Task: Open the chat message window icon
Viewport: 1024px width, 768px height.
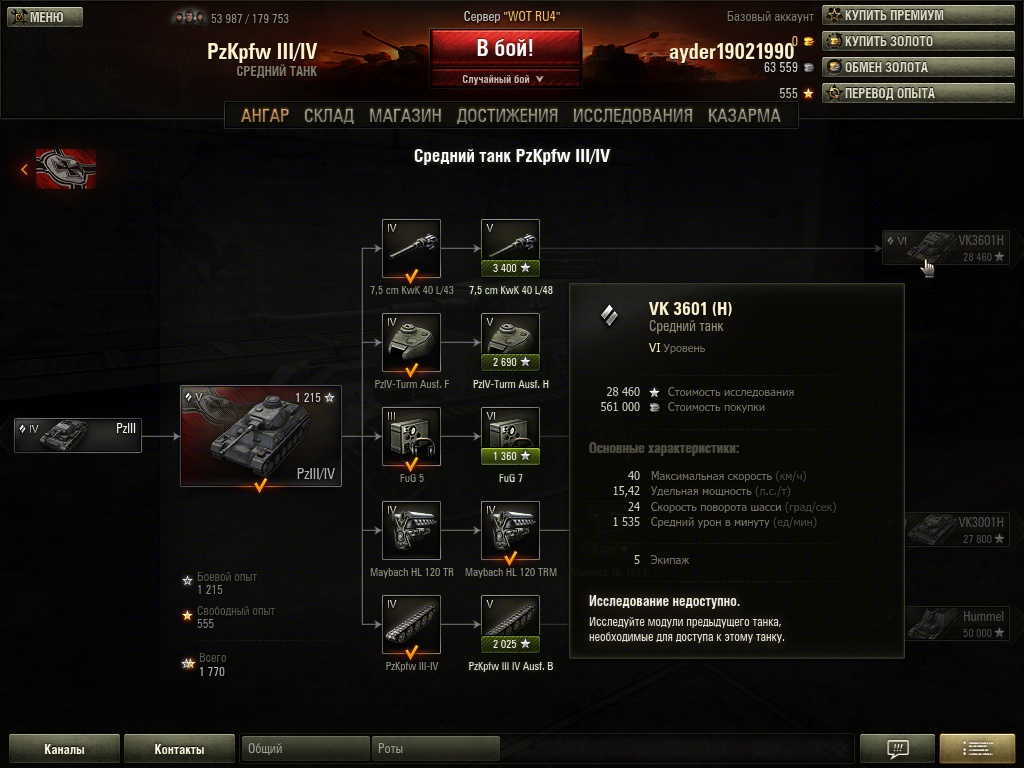Action: (897, 748)
